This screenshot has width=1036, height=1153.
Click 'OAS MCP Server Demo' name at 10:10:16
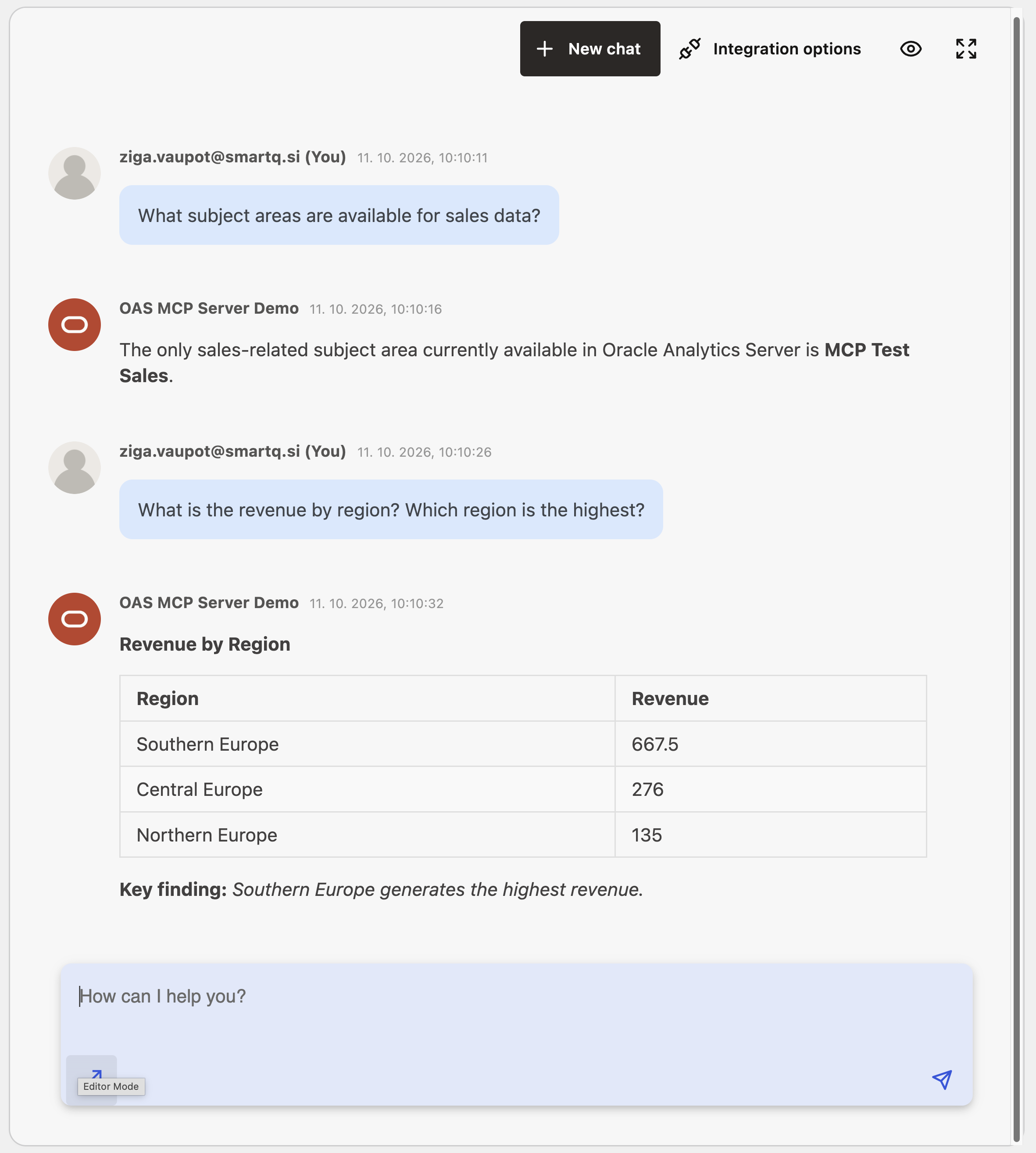[x=209, y=308]
